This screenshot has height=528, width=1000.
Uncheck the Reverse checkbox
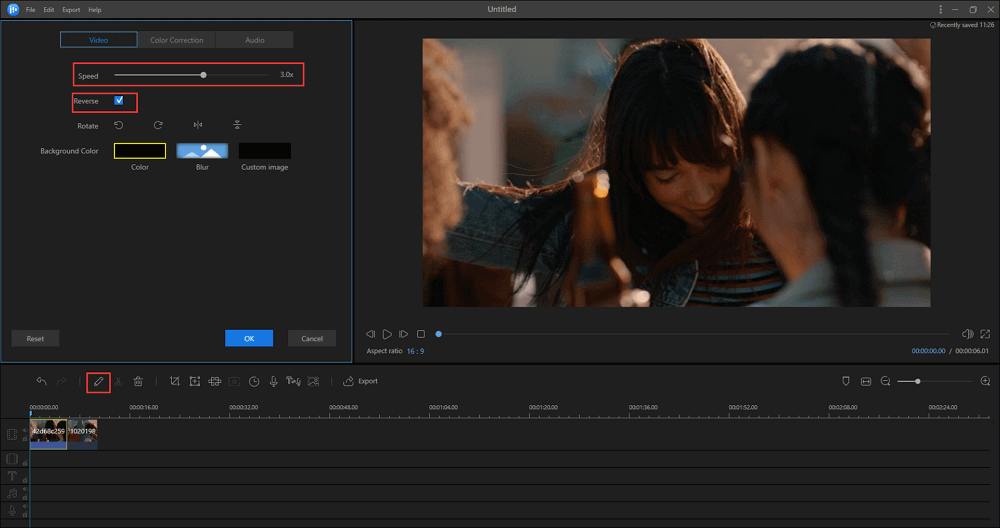tap(119, 101)
